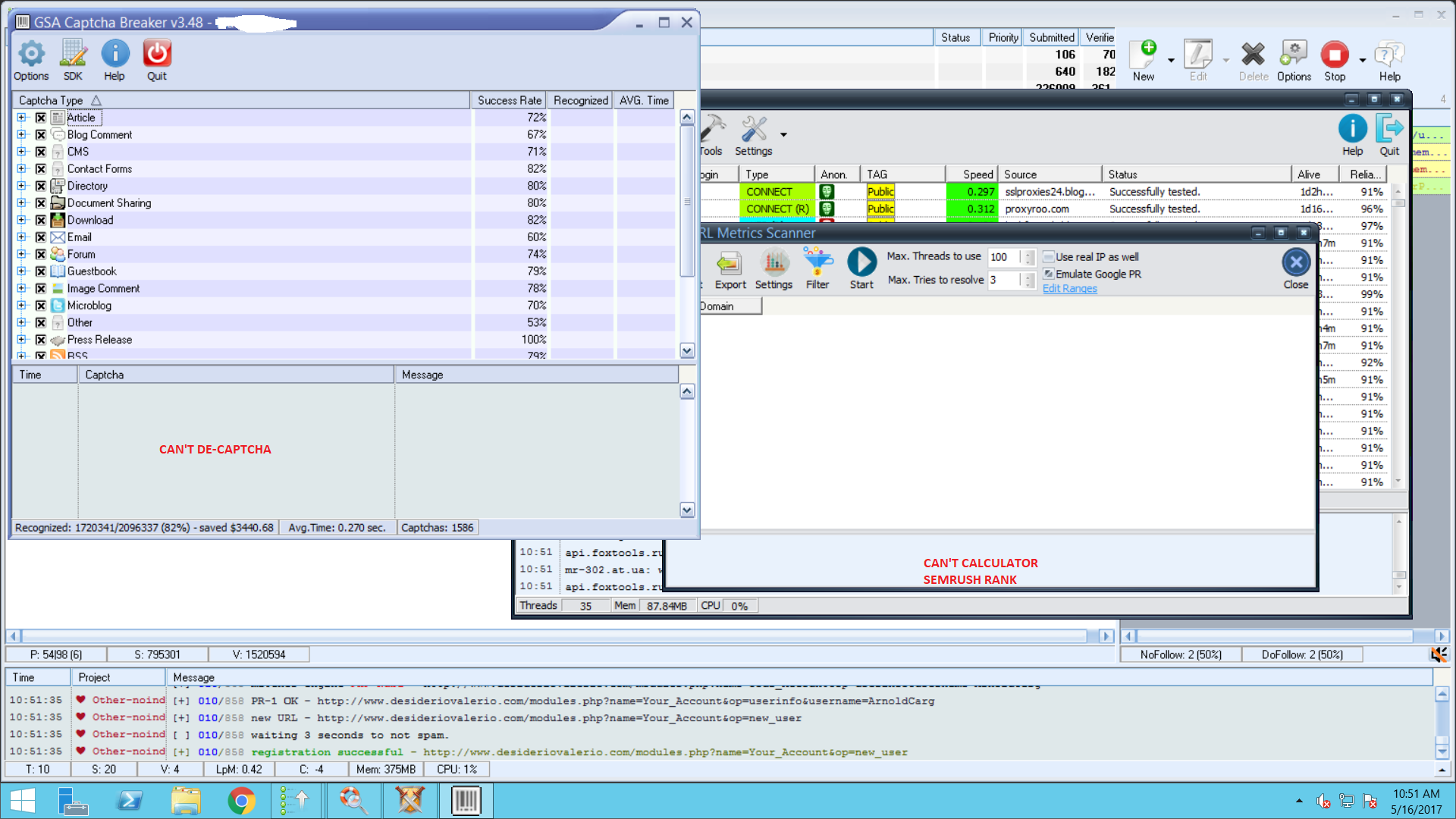
Task: Set the Max. Tries to resolve field
Action: click(1004, 280)
